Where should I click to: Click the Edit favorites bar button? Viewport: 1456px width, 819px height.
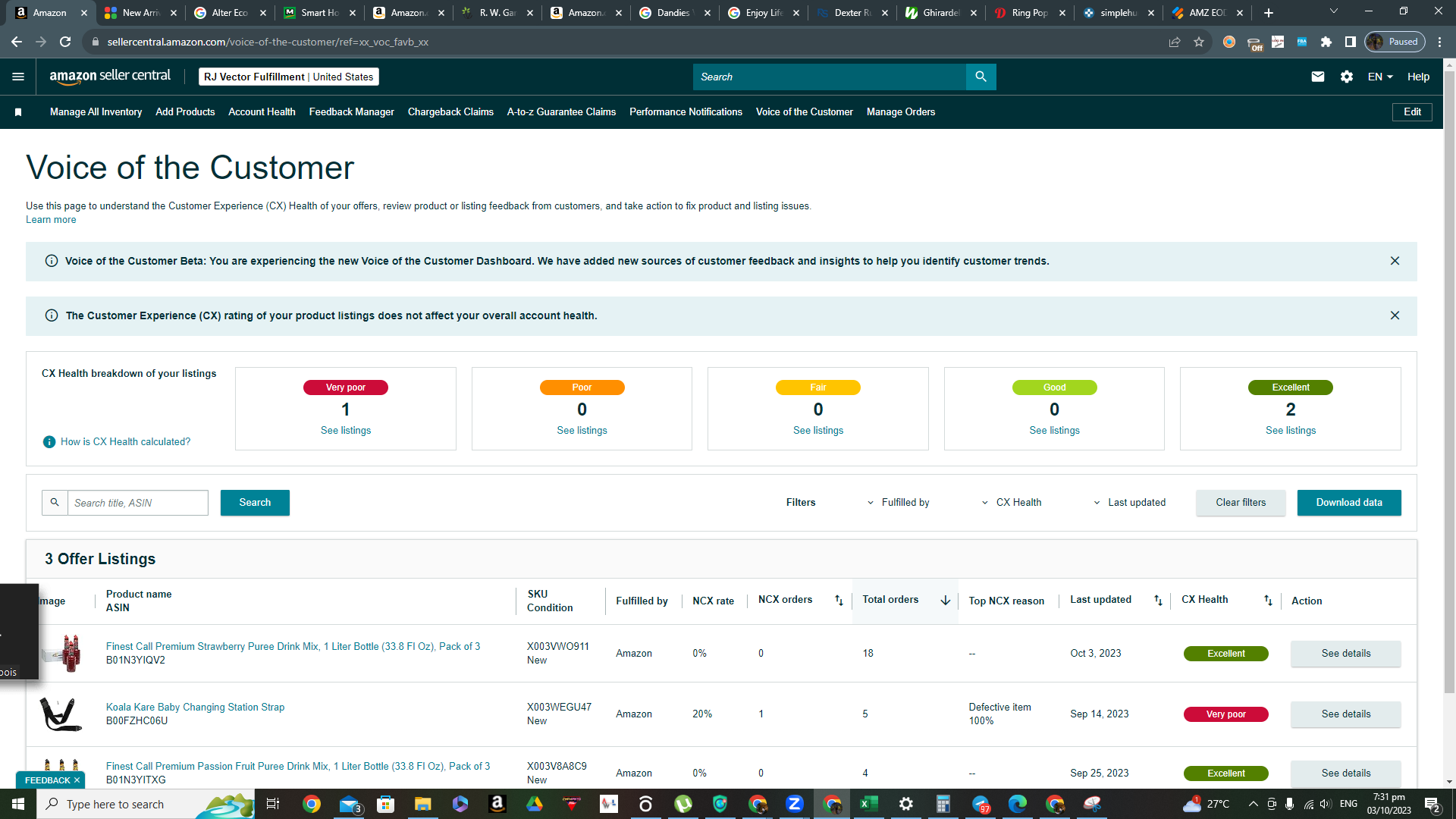tap(1412, 112)
